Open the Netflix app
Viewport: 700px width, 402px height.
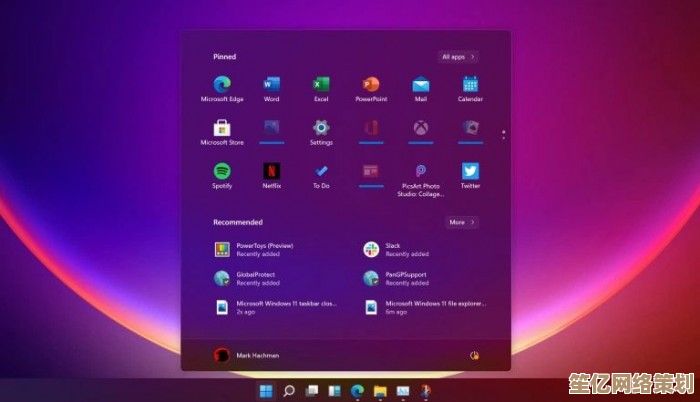click(x=271, y=176)
